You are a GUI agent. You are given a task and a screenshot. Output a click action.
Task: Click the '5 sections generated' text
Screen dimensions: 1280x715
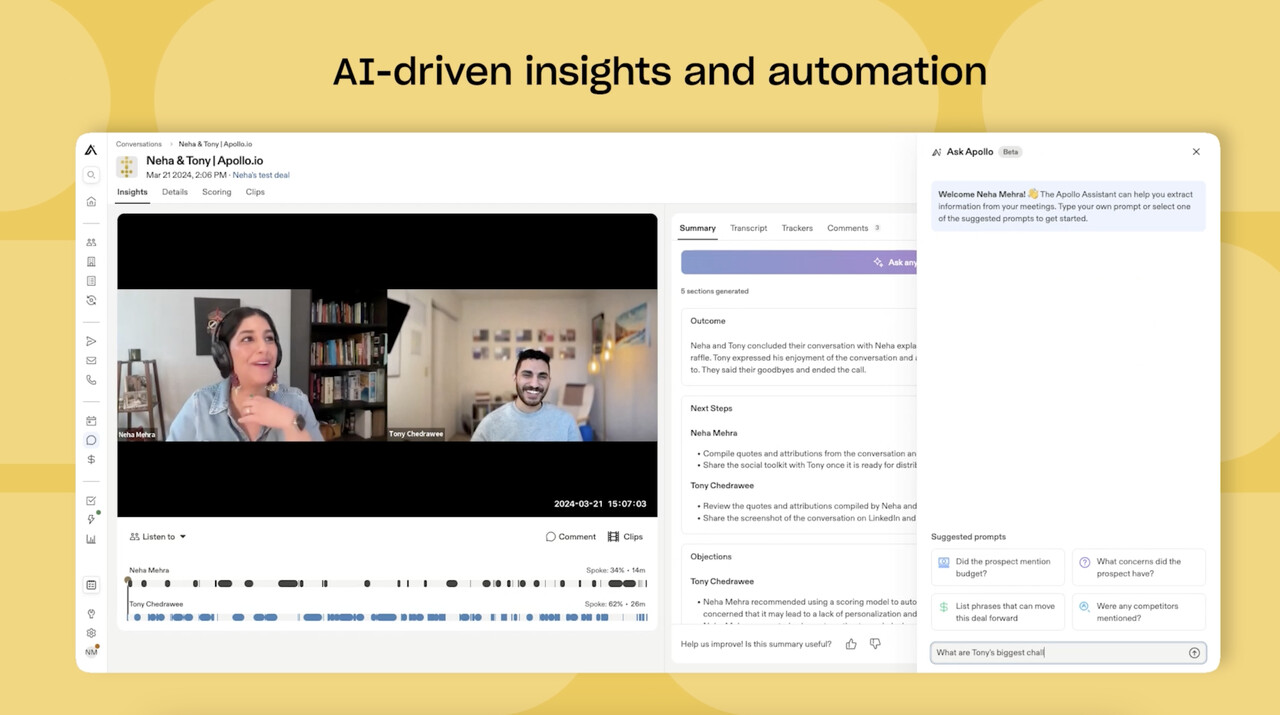click(715, 291)
